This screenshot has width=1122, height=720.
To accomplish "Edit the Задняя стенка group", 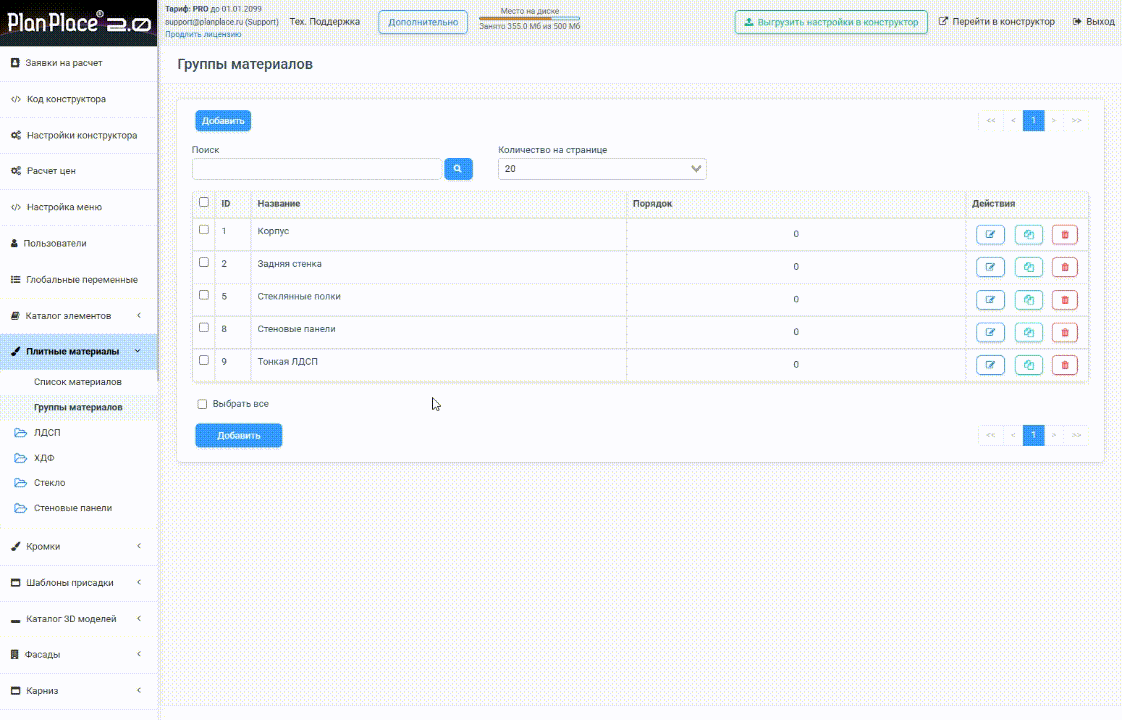I will coord(990,267).
